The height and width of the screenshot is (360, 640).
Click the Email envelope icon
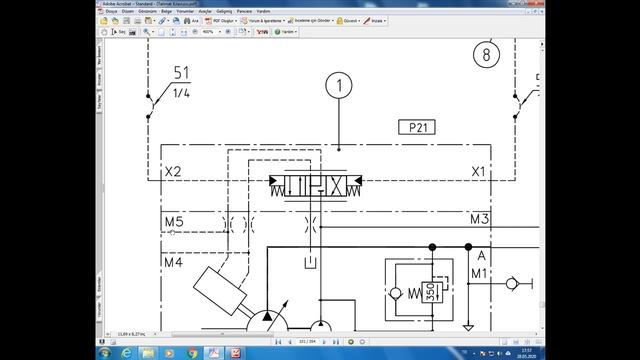(176, 21)
